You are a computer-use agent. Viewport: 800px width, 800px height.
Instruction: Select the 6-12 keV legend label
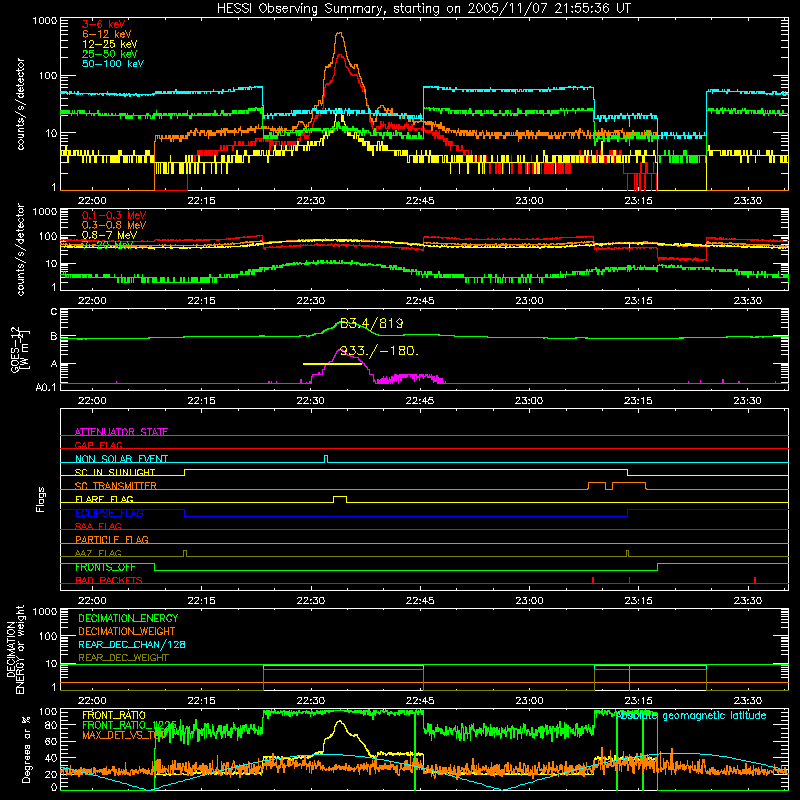107,34
